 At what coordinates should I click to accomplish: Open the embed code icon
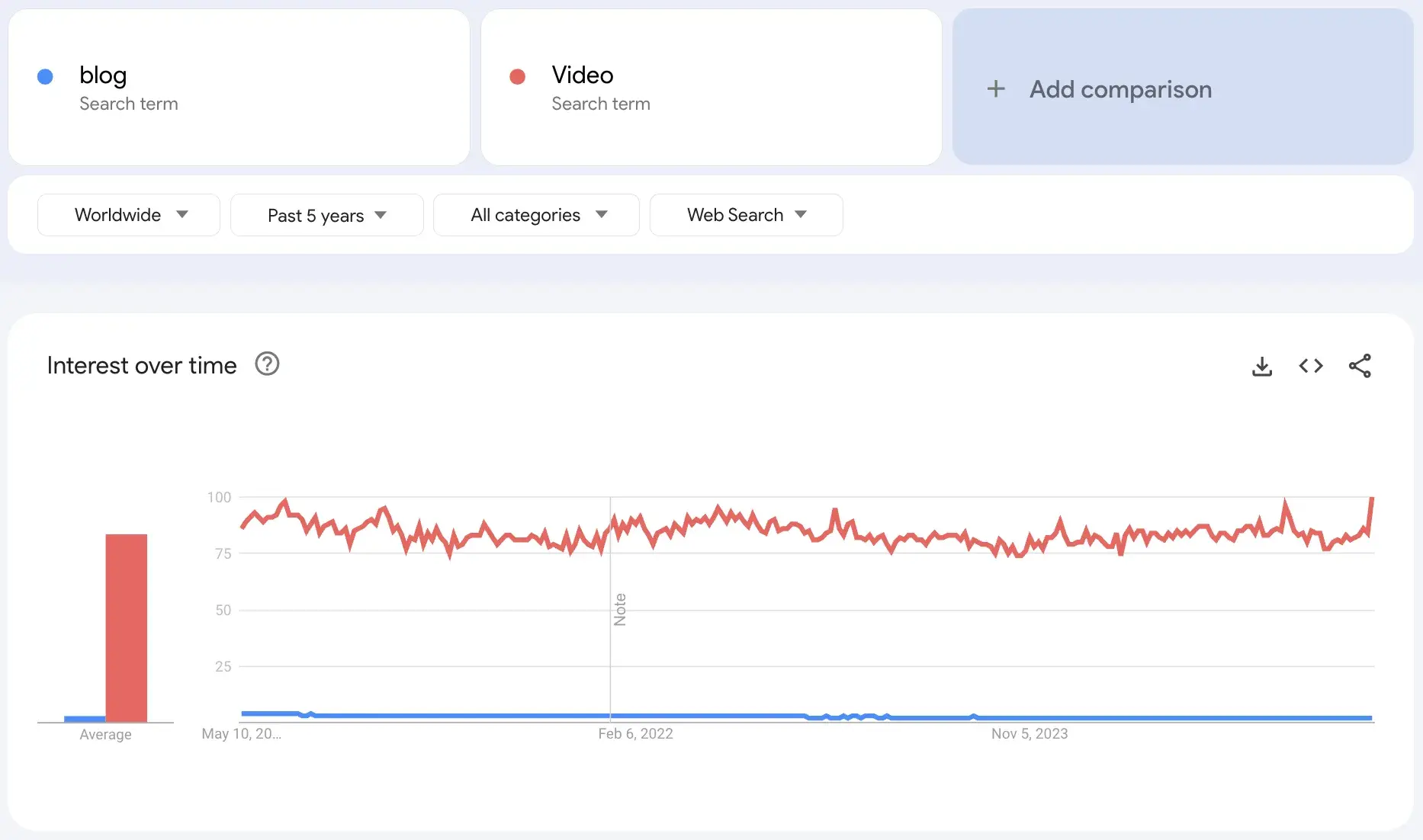pyautogui.click(x=1311, y=366)
